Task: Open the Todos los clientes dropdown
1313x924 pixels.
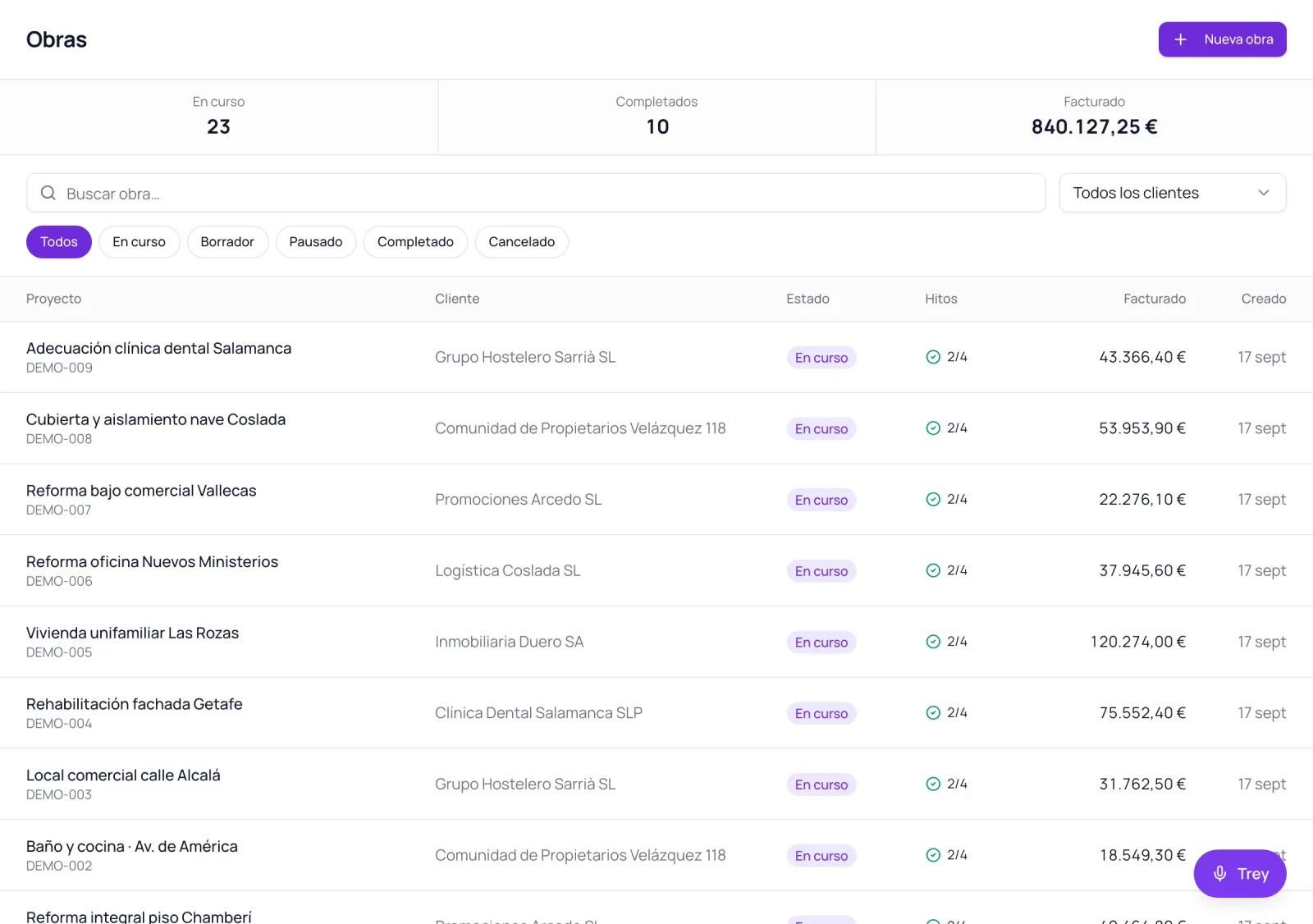Action: [1173, 193]
